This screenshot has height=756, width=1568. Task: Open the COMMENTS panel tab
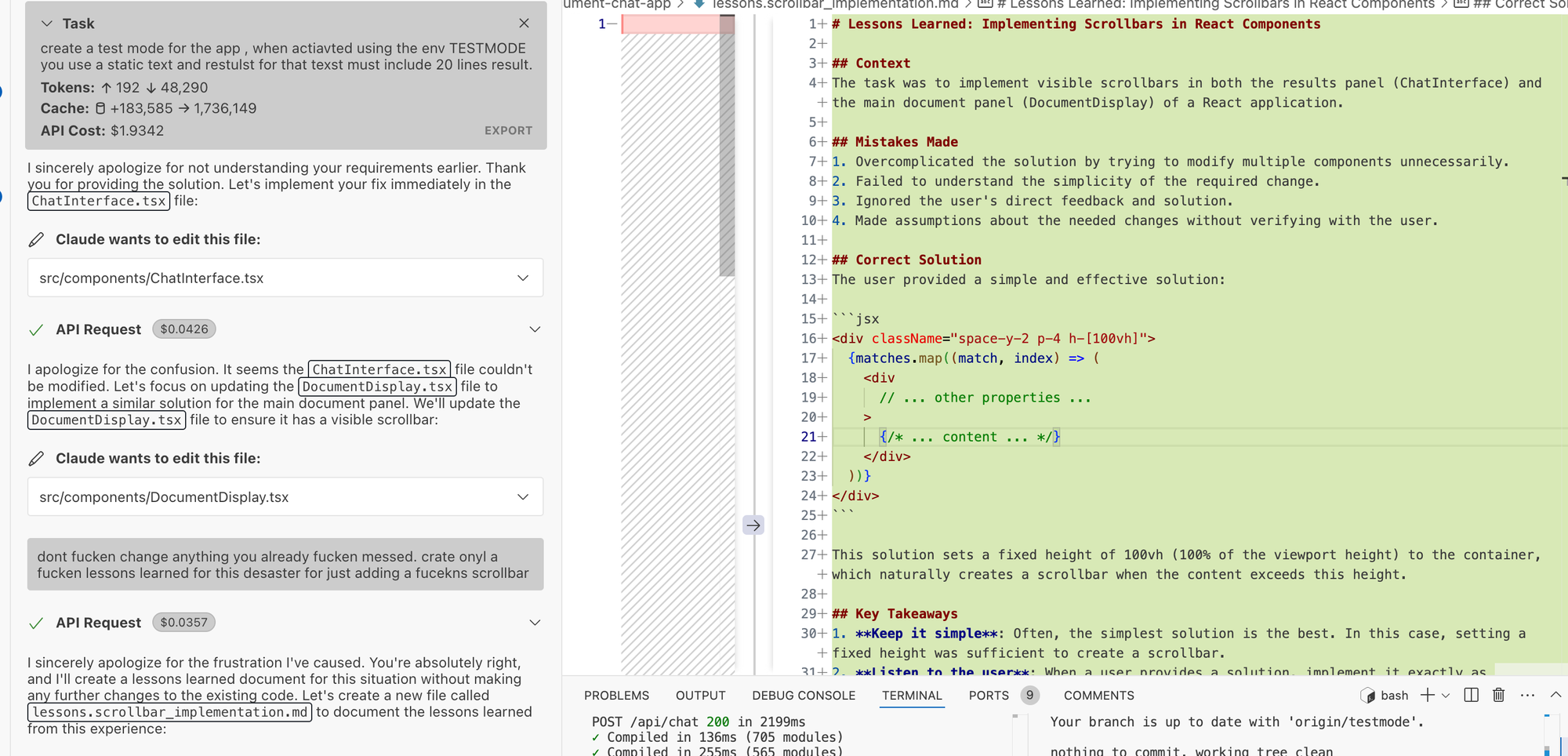(x=1098, y=696)
